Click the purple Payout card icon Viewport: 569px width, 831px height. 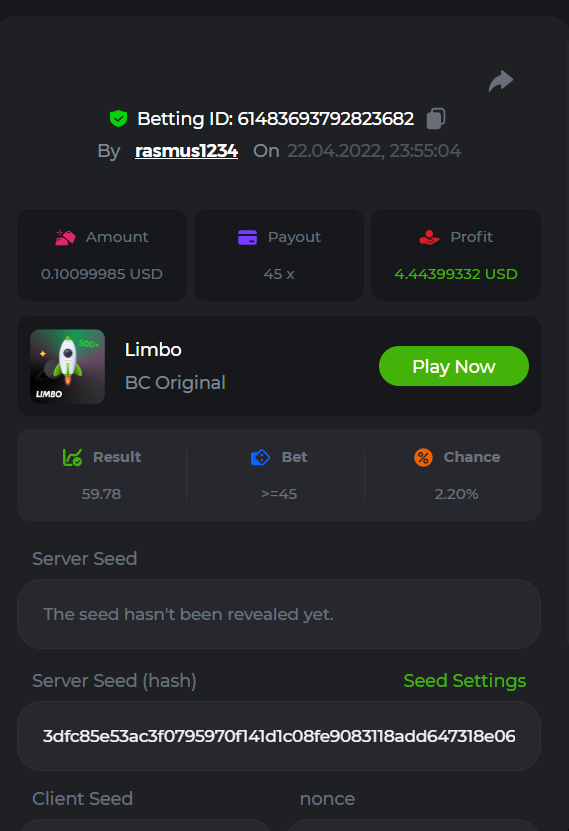[x=247, y=237]
